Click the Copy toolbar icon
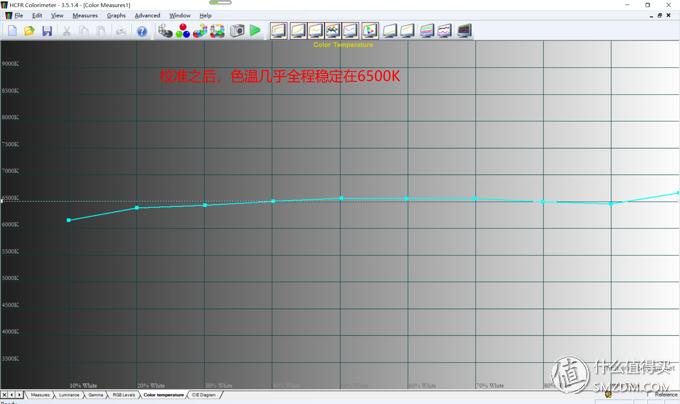Screen dimensions: 680x404 (x=84, y=31)
